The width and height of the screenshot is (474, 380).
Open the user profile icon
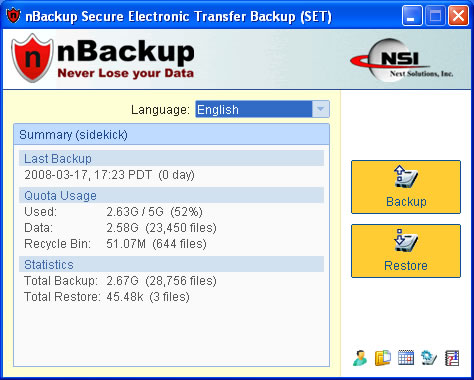coord(360,358)
